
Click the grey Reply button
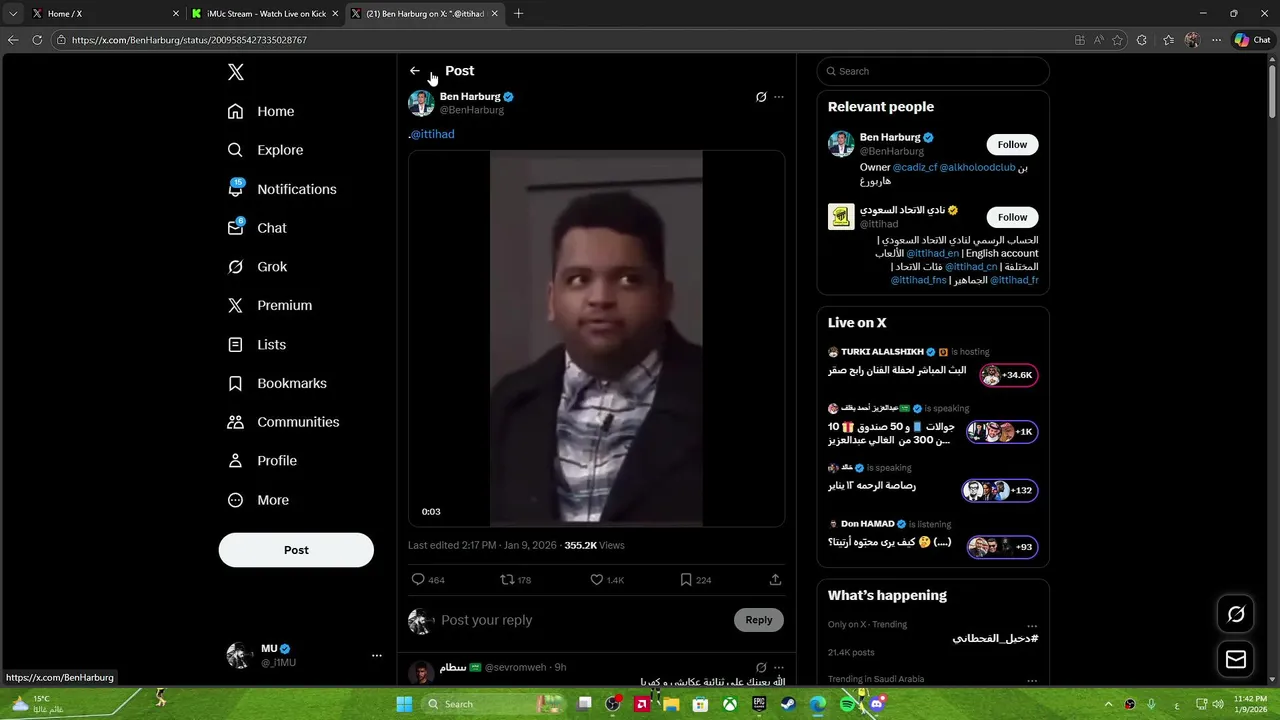tap(759, 620)
